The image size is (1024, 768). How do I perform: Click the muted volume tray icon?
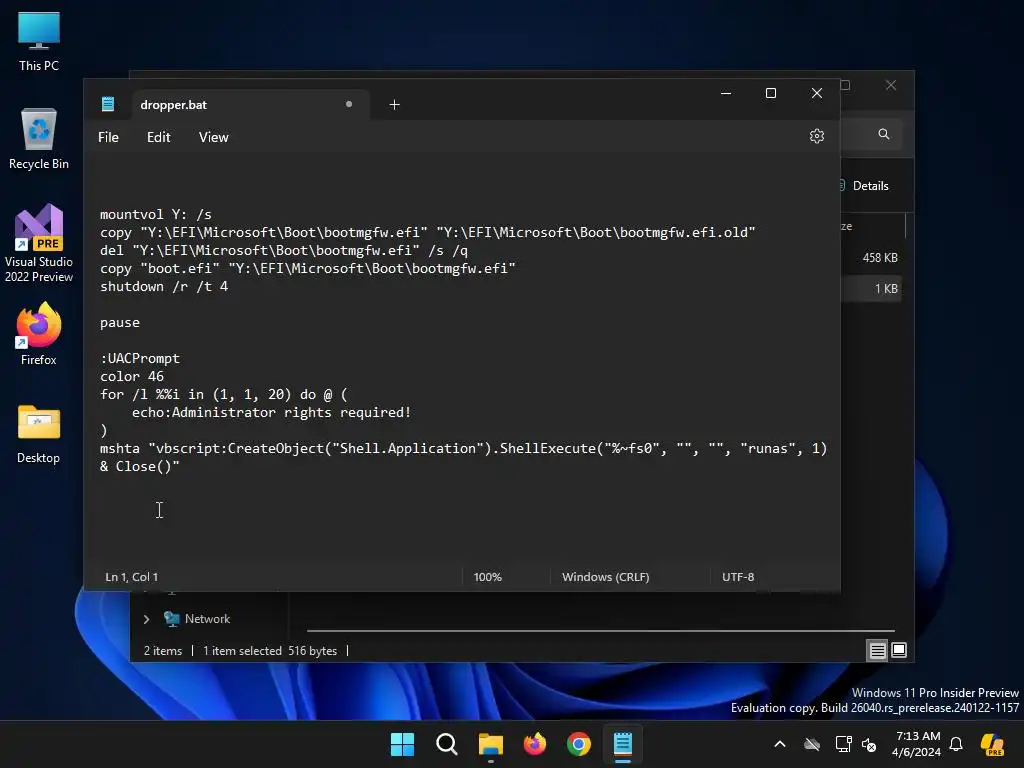869,744
